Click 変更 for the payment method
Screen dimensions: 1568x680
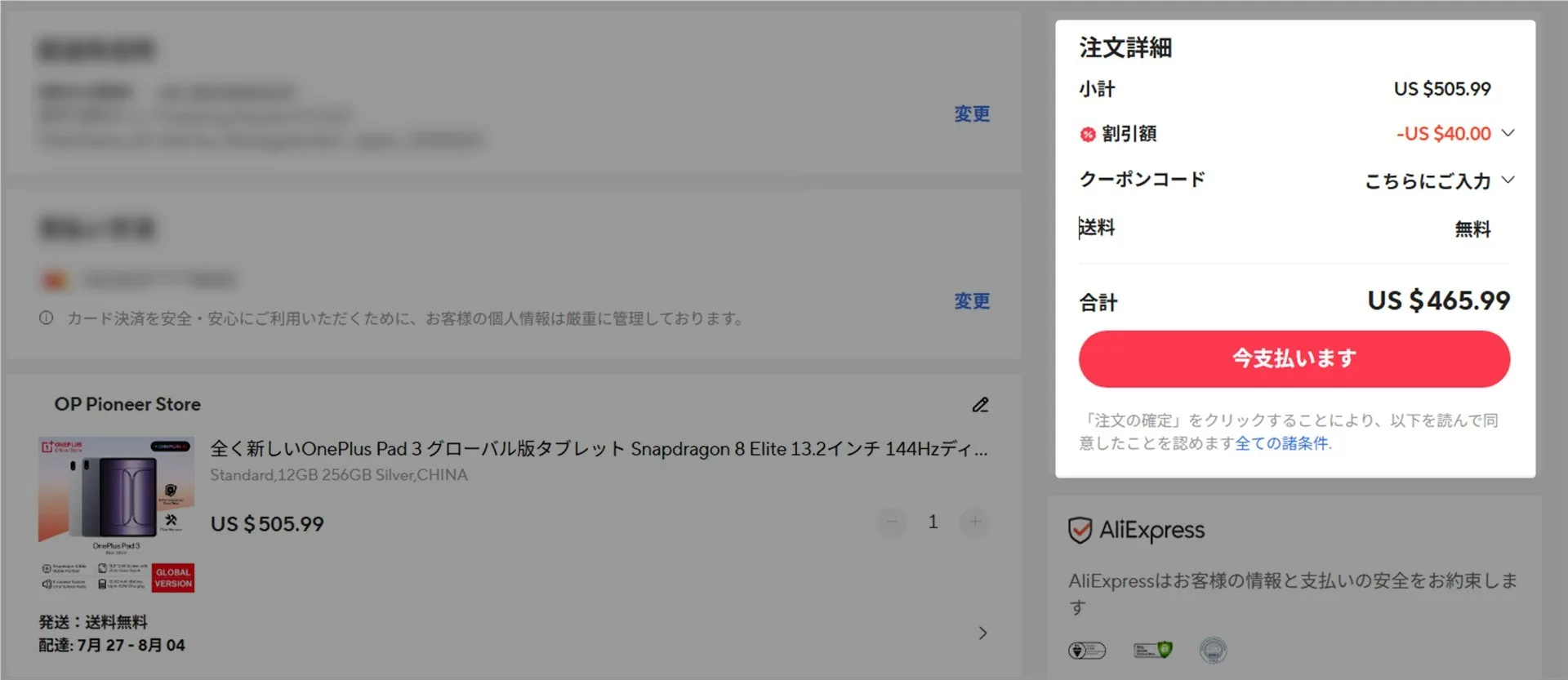tap(972, 301)
